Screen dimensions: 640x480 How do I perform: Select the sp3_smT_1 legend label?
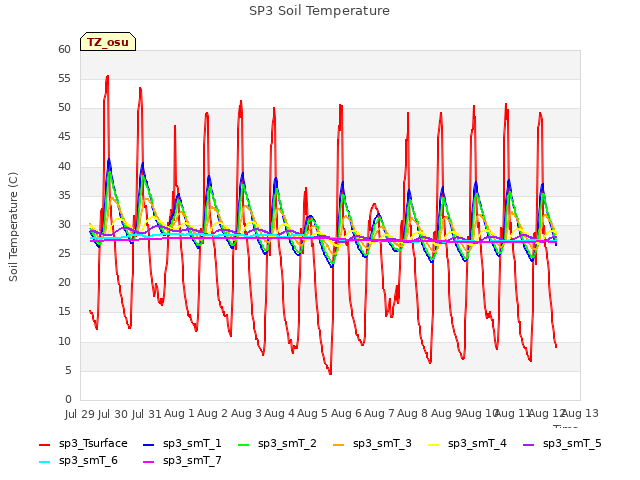(192, 444)
